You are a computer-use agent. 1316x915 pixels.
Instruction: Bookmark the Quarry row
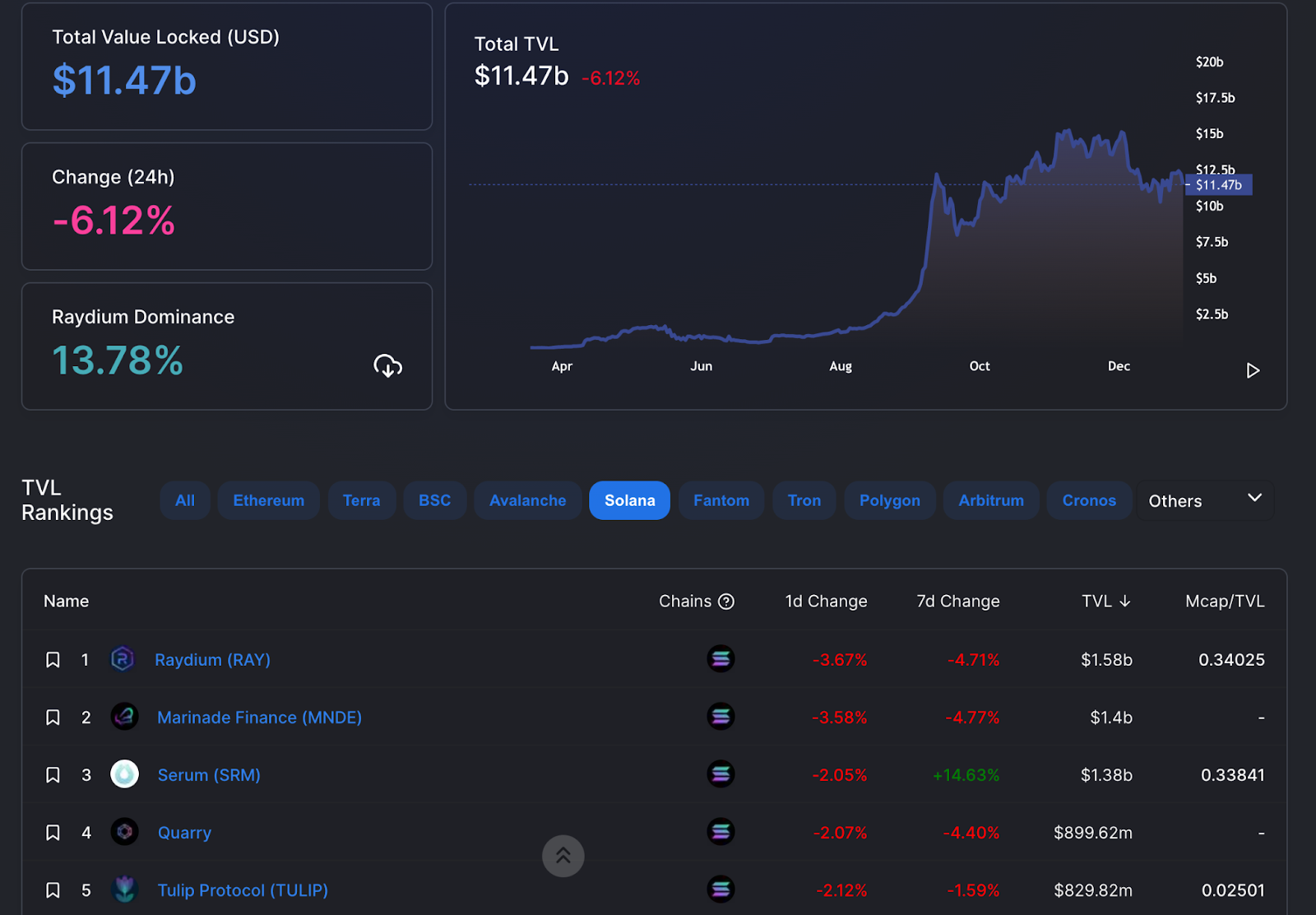click(53, 833)
